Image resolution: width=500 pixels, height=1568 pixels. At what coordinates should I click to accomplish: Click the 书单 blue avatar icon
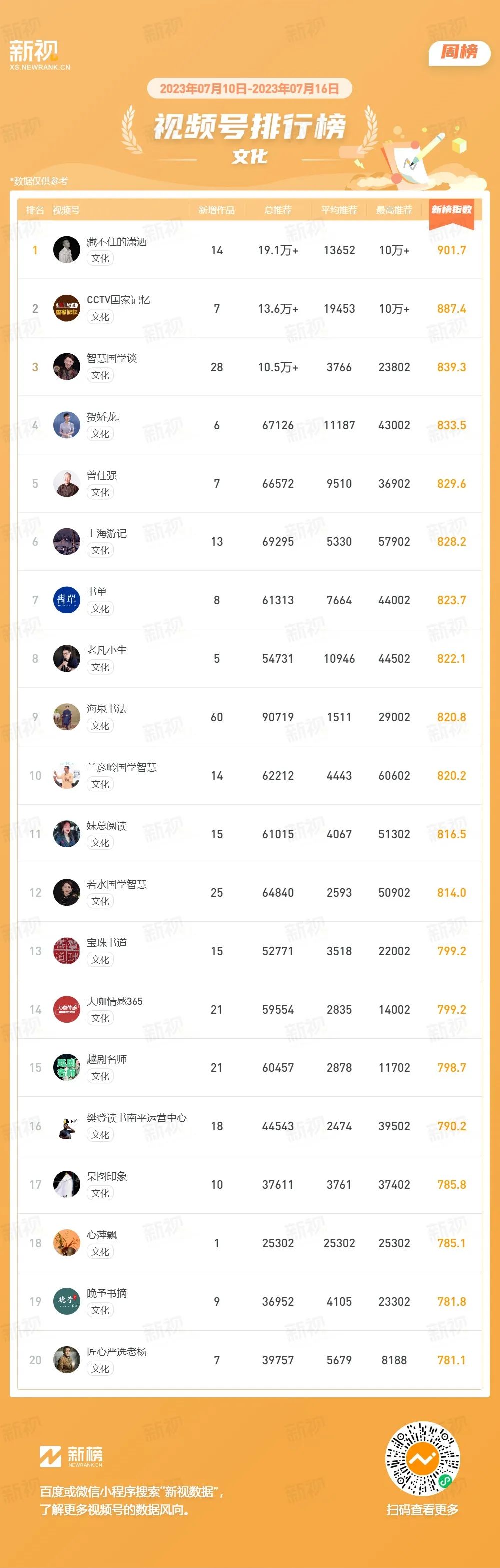click(x=67, y=600)
